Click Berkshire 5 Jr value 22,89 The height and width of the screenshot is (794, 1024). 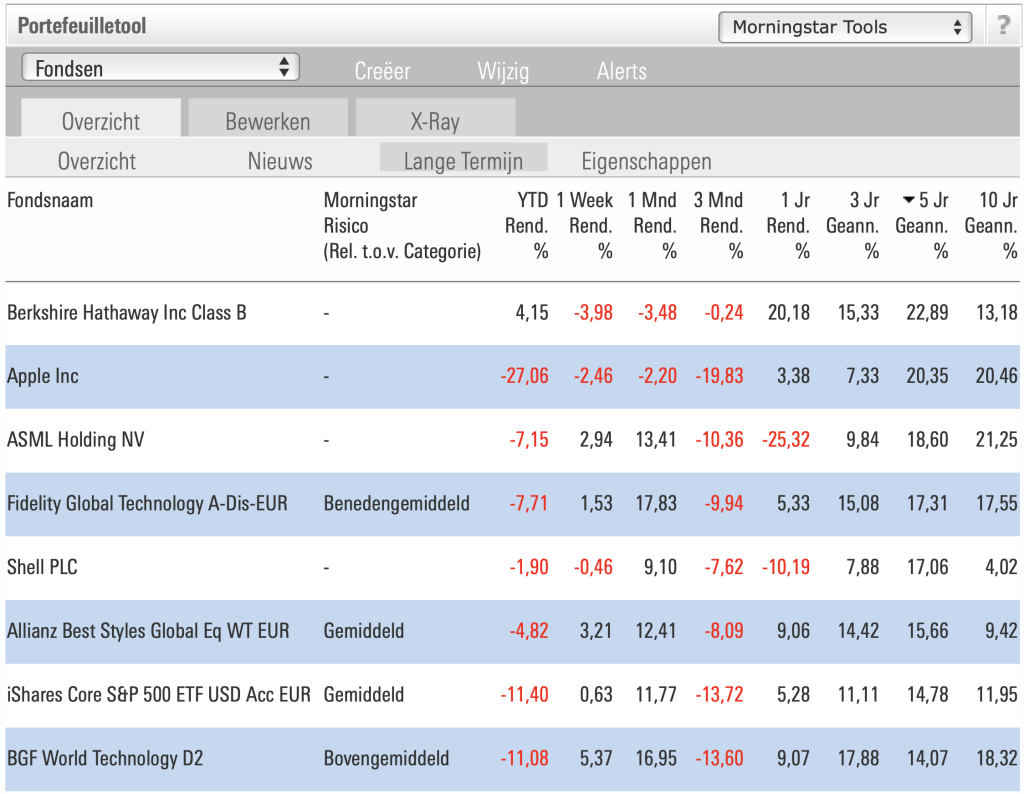click(927, 313)
